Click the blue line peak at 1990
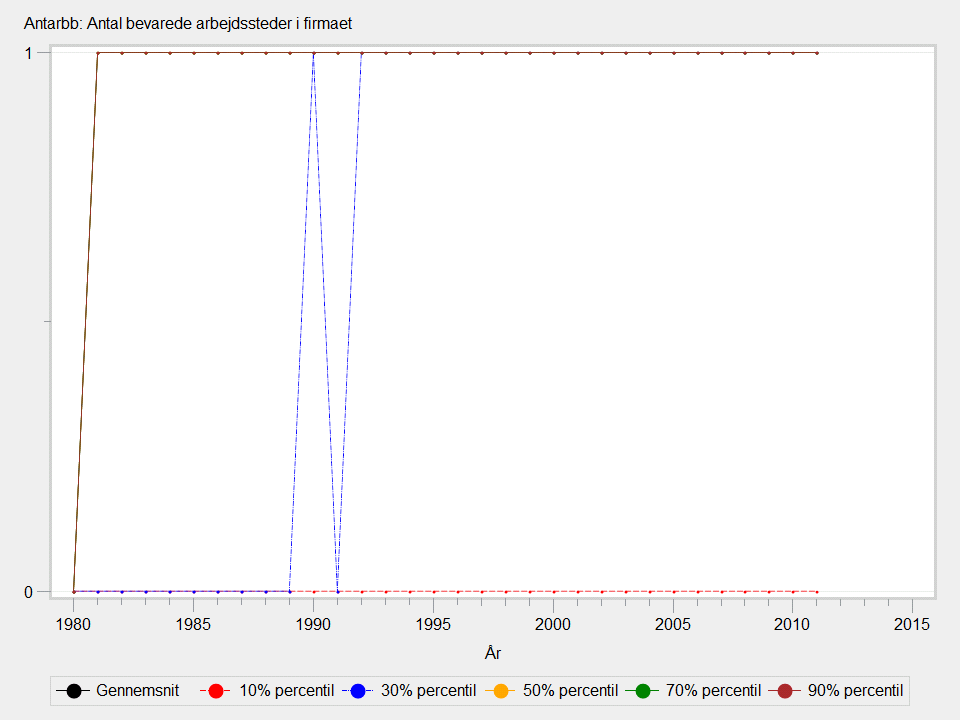Image resolution: width=960 pixels, height=720 pixels. tap(314, 53)
